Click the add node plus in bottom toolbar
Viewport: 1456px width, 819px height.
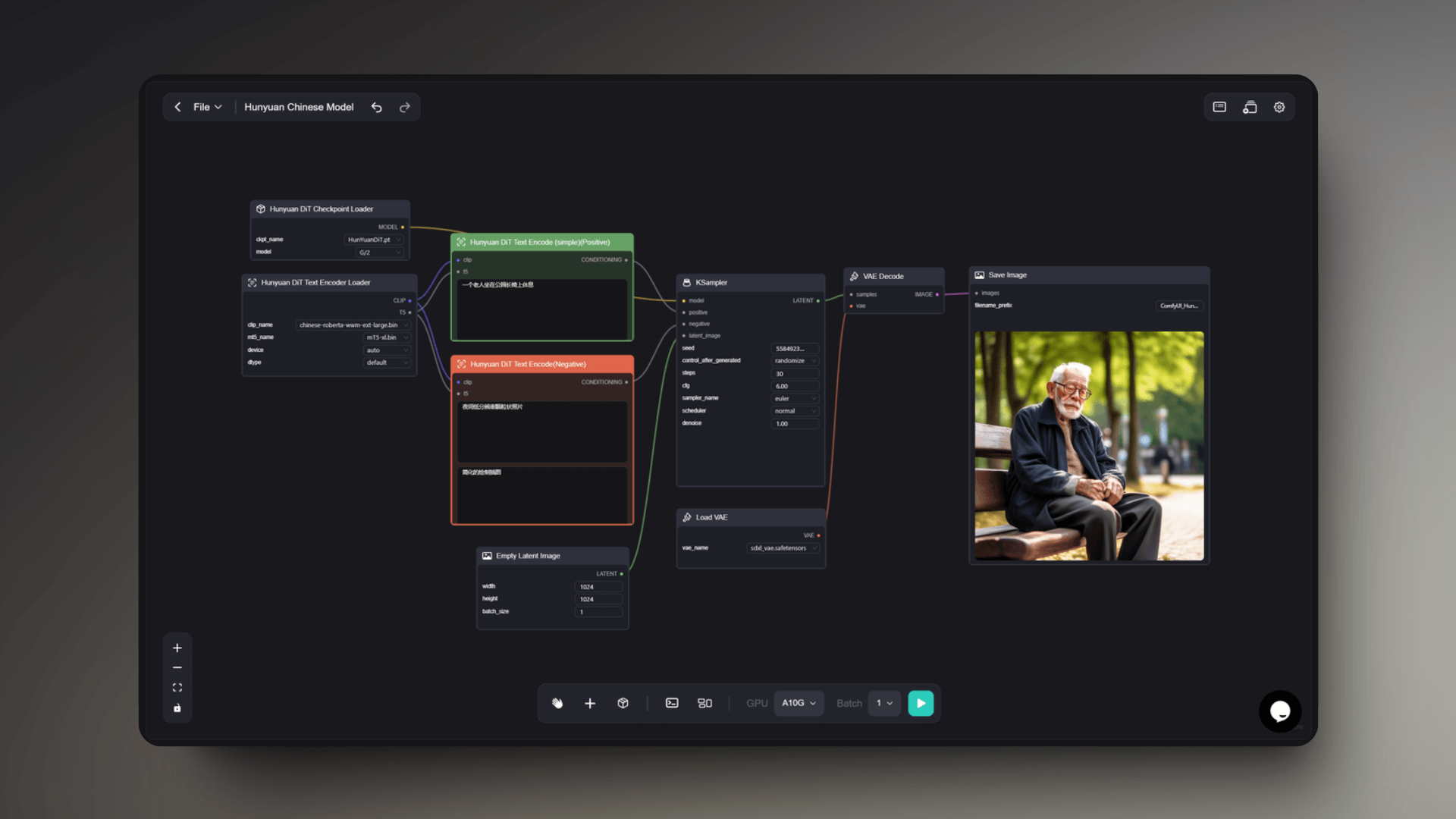click(x=590, y=703)
